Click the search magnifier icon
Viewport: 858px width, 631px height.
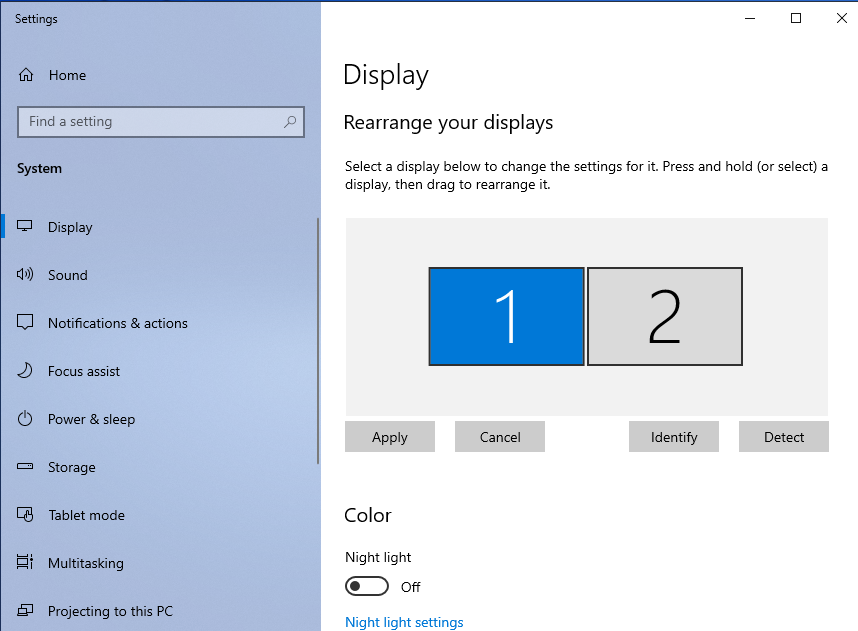coord(290,122)
